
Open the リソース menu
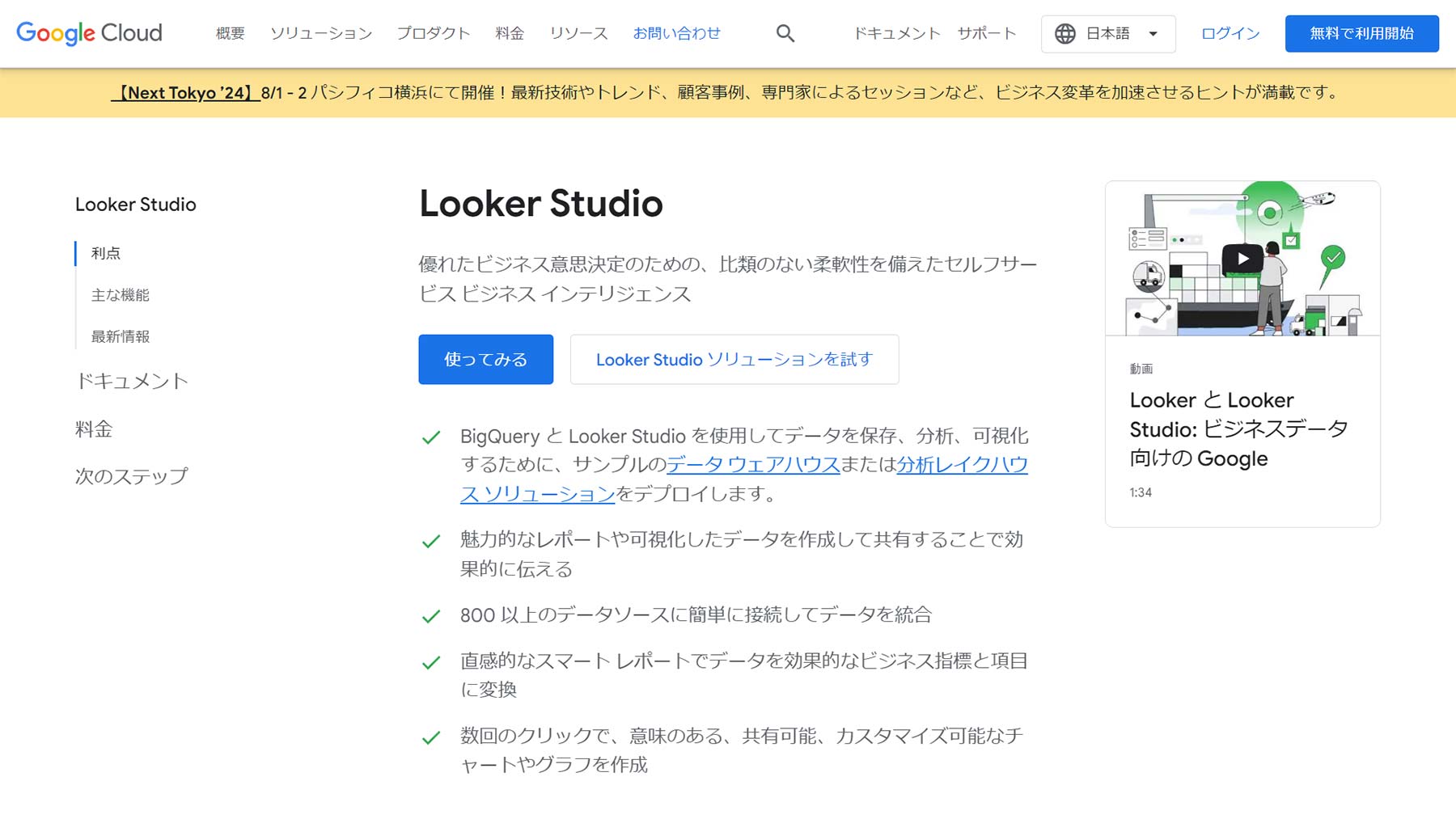578,33
